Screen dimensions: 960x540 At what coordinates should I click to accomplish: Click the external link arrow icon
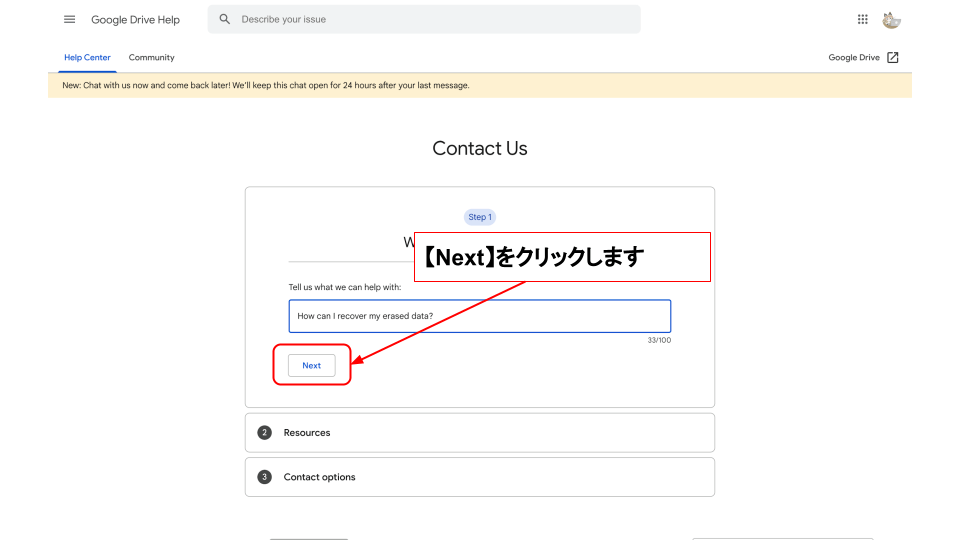click(x=893, y=57)
